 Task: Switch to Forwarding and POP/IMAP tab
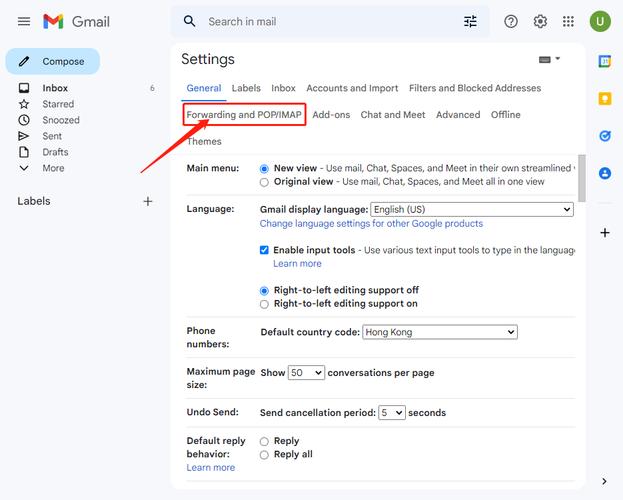(x=244, y=115)
